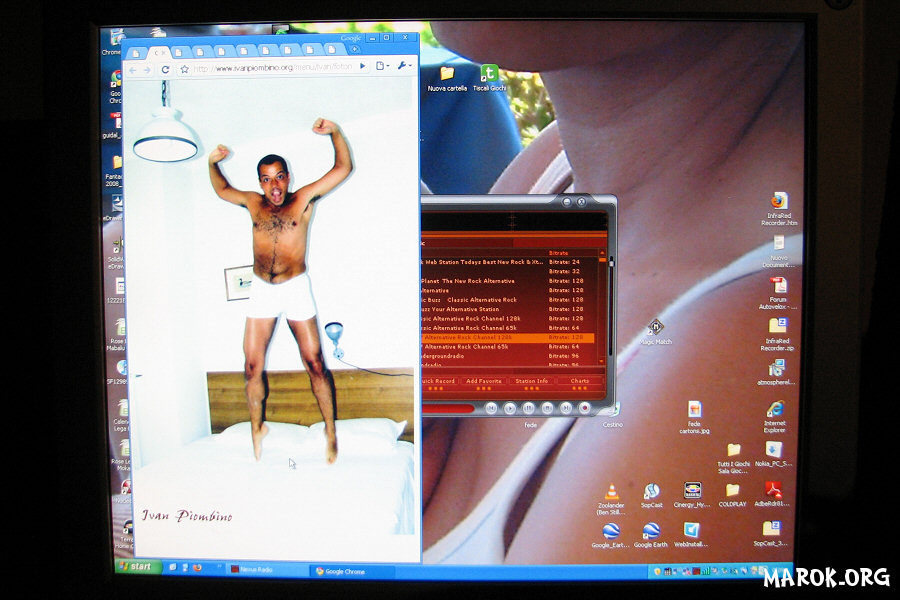Stop playback in the radio player
The image size is (900, 600).
(x=548, y=408)
